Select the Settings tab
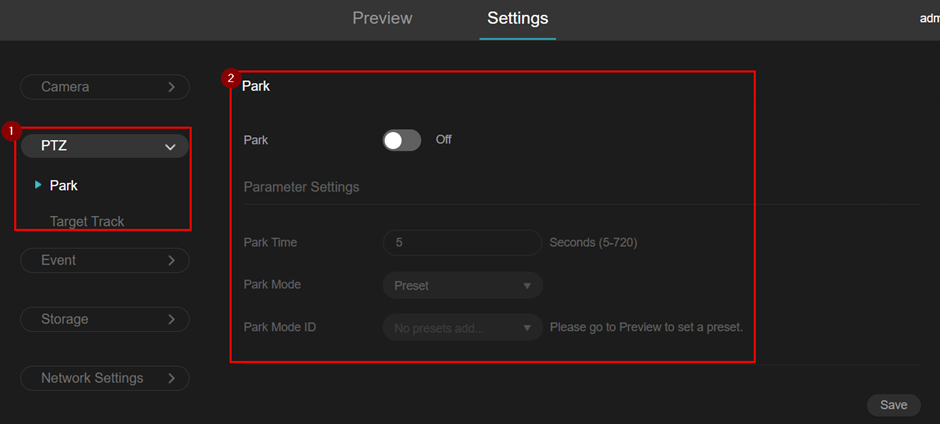This screenshot has width=940, height=424. [x=517, y=18]
